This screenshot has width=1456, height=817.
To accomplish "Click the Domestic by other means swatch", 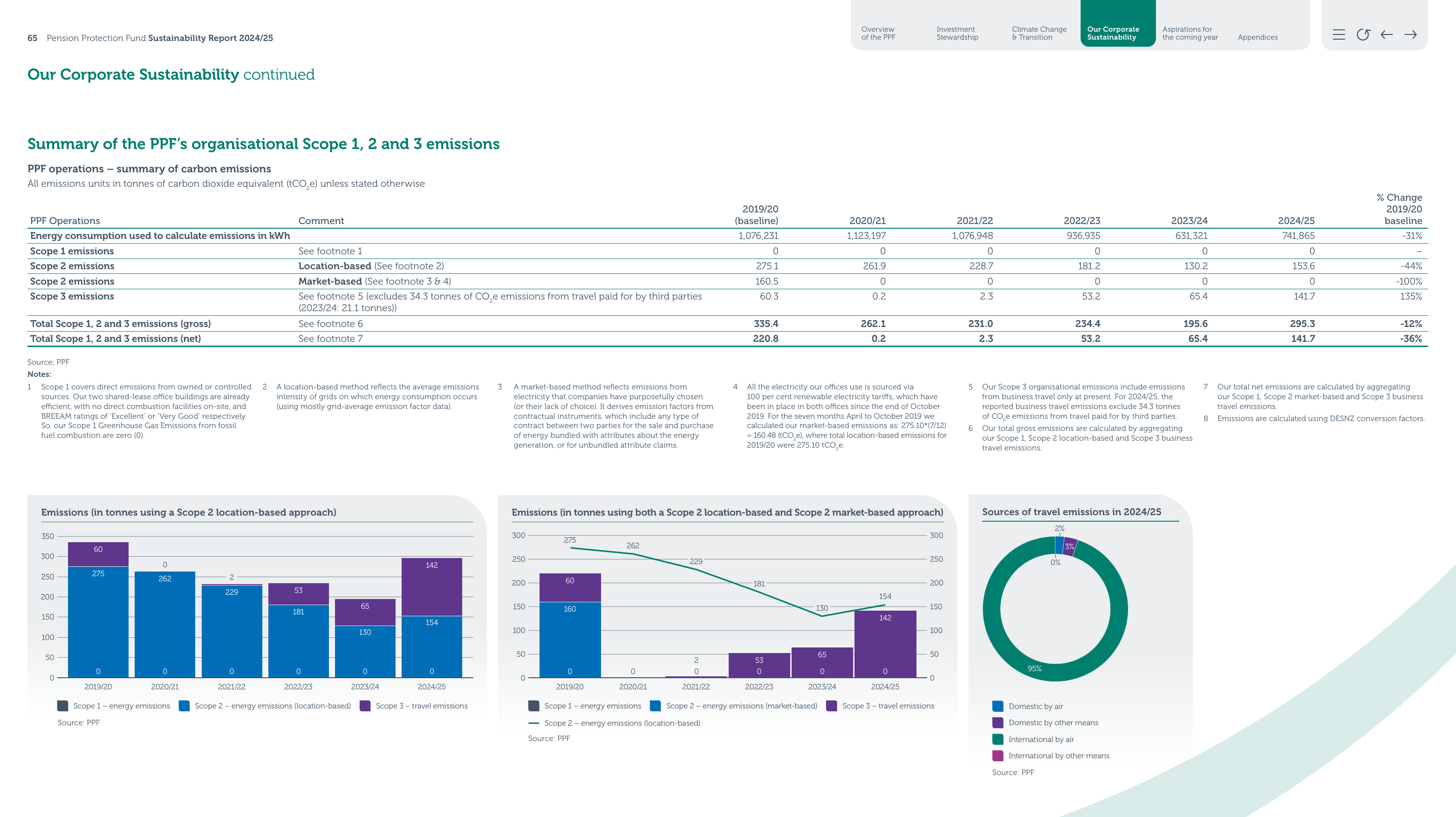I will [x=998, y=722].
